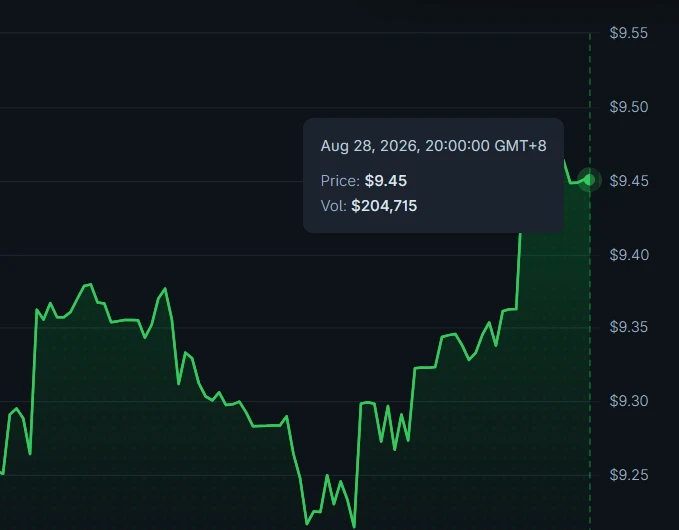Select the $9.35 y-axis price label

click(628, 327)
